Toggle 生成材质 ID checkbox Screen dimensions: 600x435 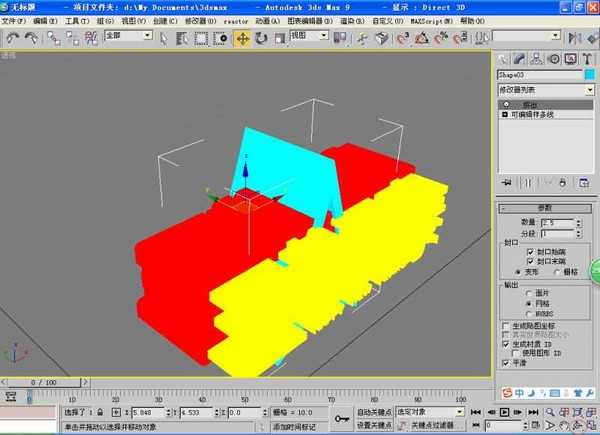pos(506,344)
